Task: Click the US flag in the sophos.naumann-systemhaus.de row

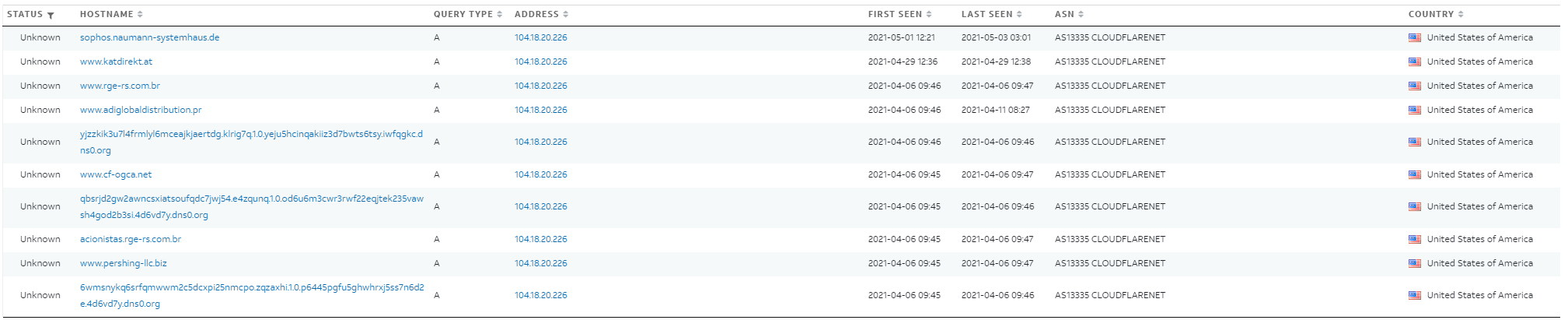Action: coord(1415,37)
